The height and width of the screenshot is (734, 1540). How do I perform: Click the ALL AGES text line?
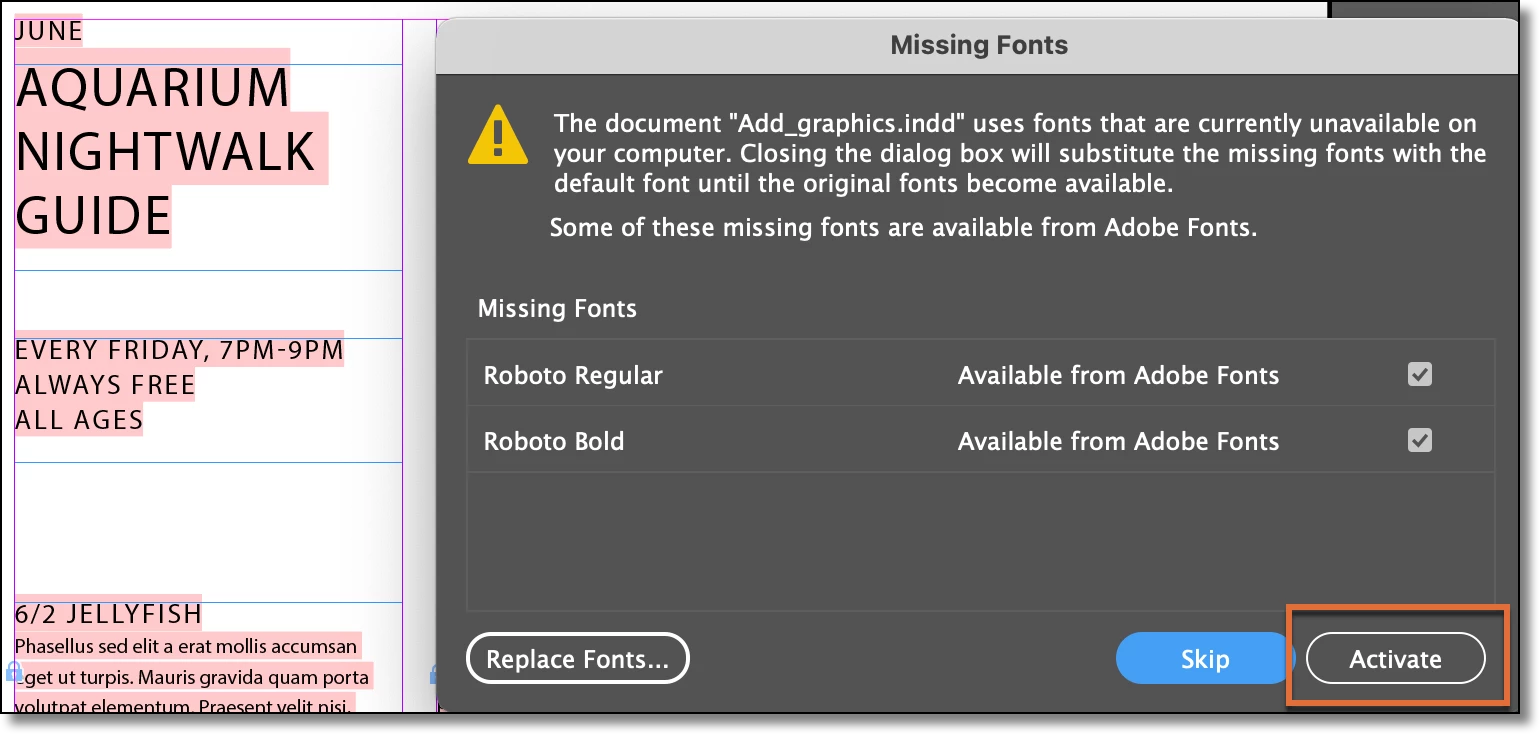(79, 420)
